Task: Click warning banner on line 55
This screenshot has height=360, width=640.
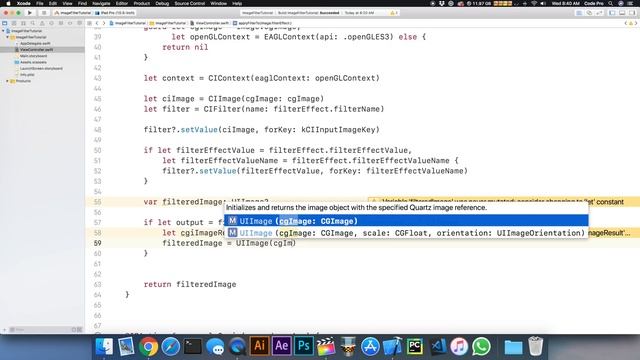Action: [x=503, y=202]
